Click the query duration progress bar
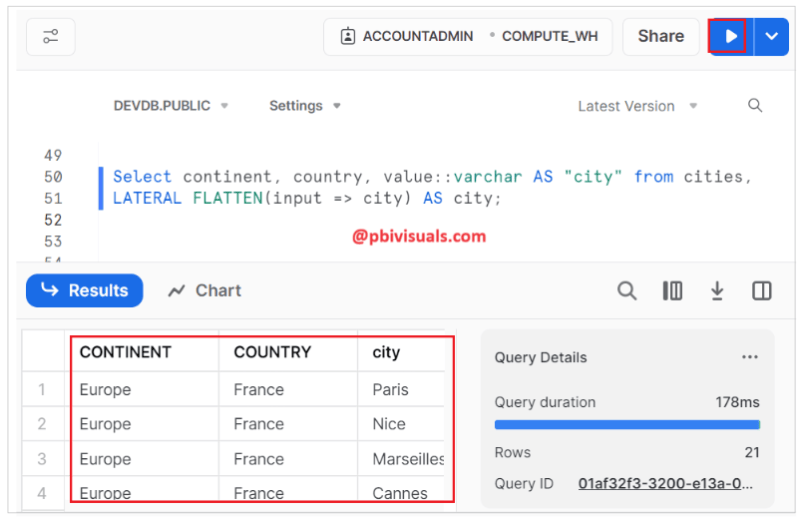 coord(627,425)
